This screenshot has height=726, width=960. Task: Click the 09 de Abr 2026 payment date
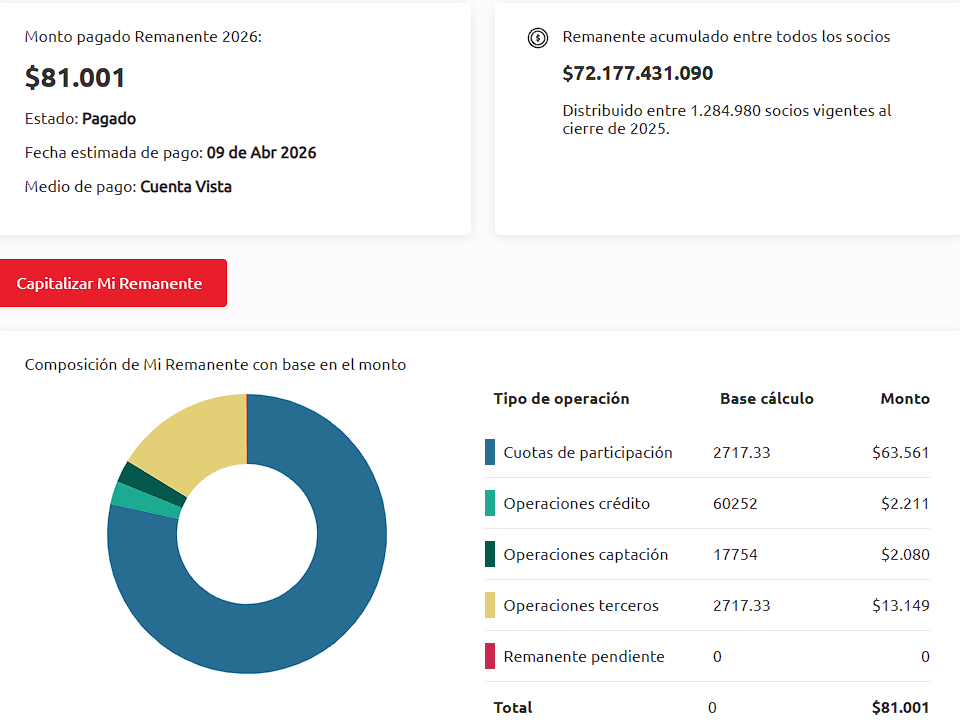tap(261, 153)
